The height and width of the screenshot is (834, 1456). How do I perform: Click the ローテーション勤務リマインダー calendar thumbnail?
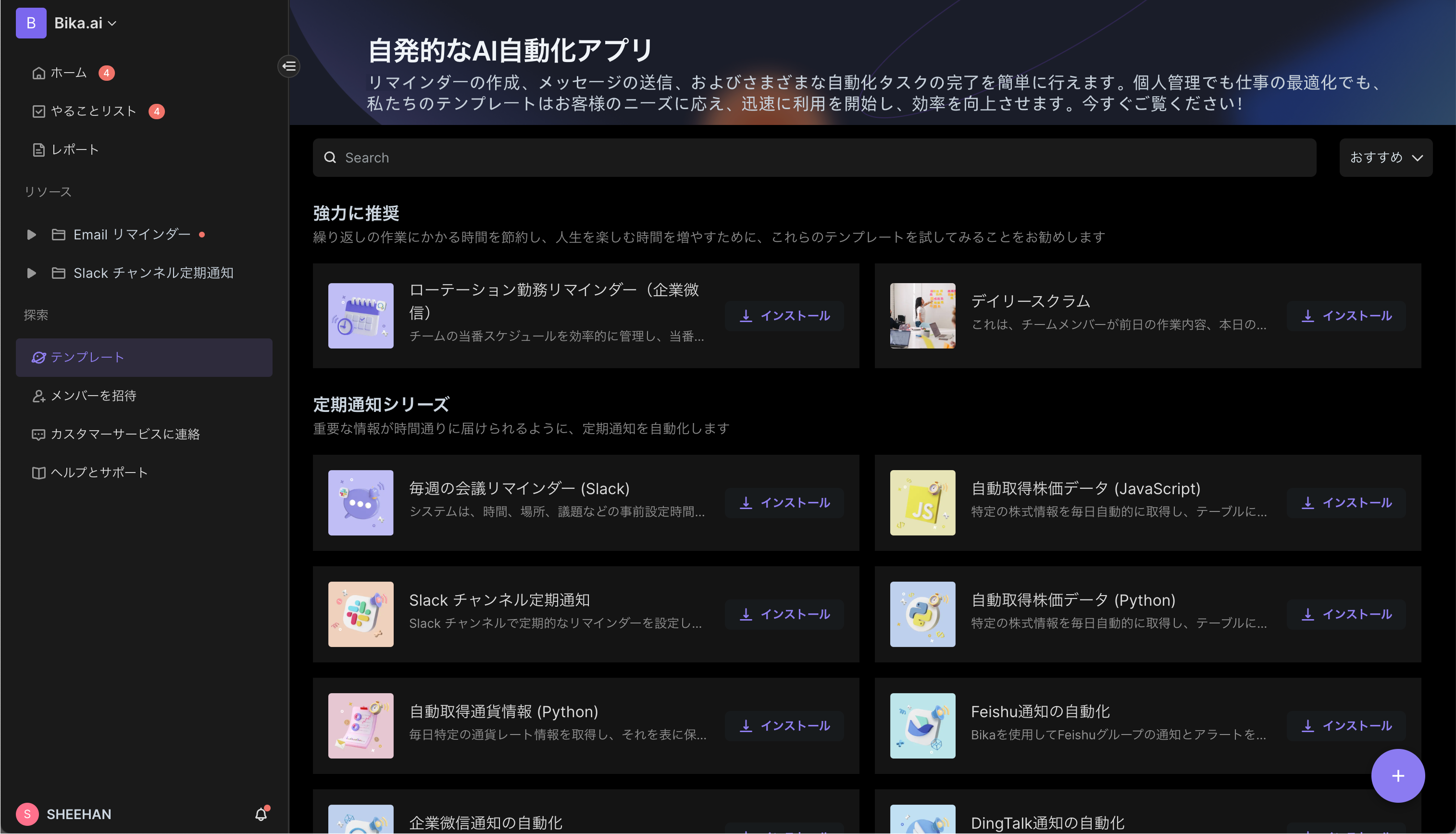click(x=361, y=316)
